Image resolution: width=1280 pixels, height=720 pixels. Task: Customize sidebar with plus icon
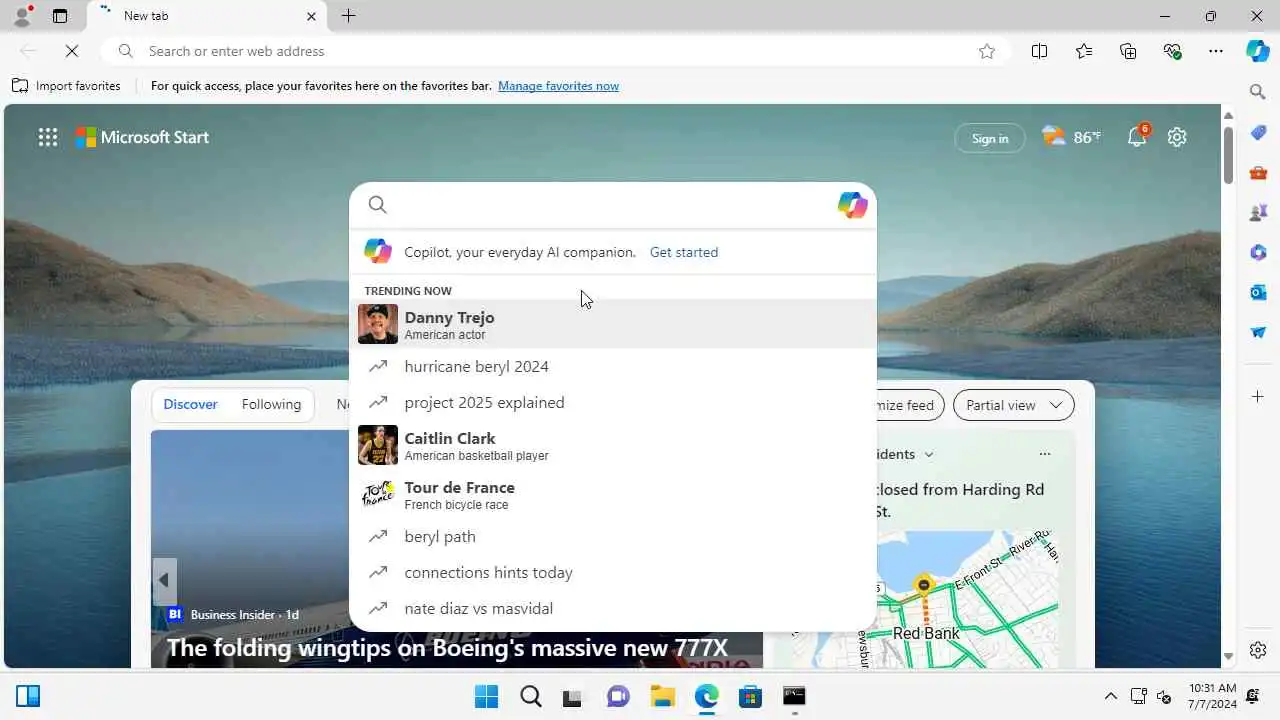1258,397
